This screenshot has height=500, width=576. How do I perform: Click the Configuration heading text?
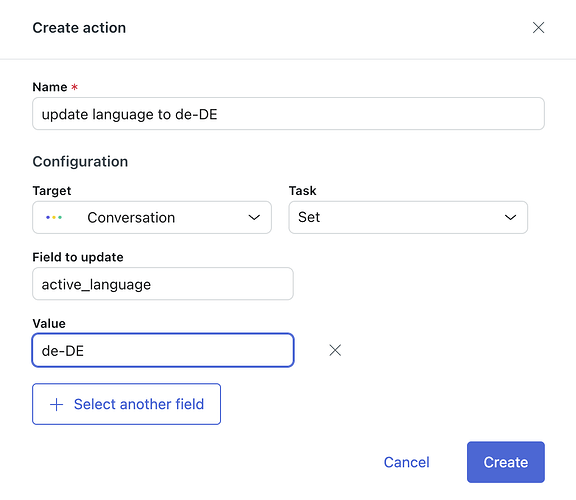80,162
